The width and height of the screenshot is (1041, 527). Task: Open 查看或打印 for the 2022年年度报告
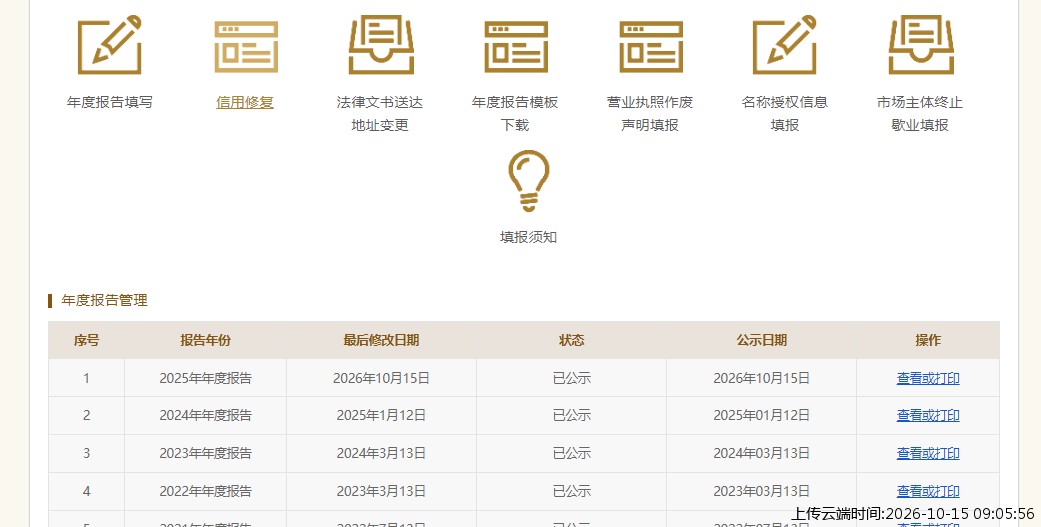[x=927, y=491]
